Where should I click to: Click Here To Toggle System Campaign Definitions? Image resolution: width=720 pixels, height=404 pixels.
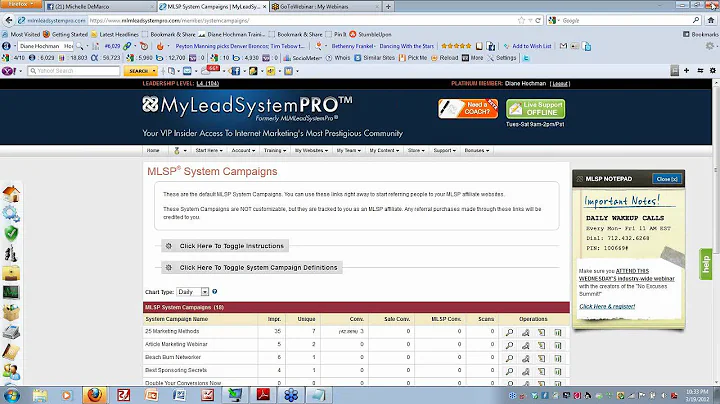252,267
